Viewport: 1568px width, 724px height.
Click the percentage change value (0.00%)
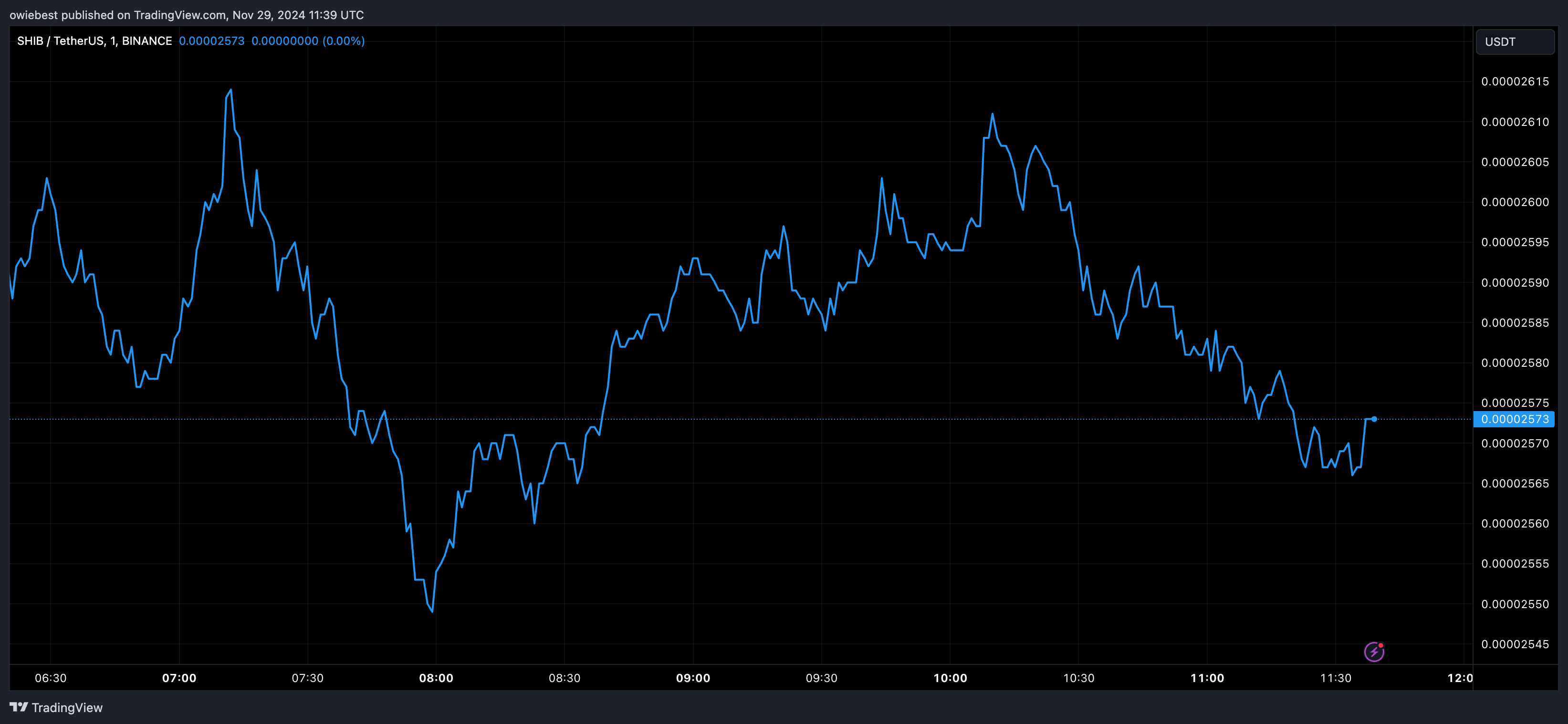344,41
